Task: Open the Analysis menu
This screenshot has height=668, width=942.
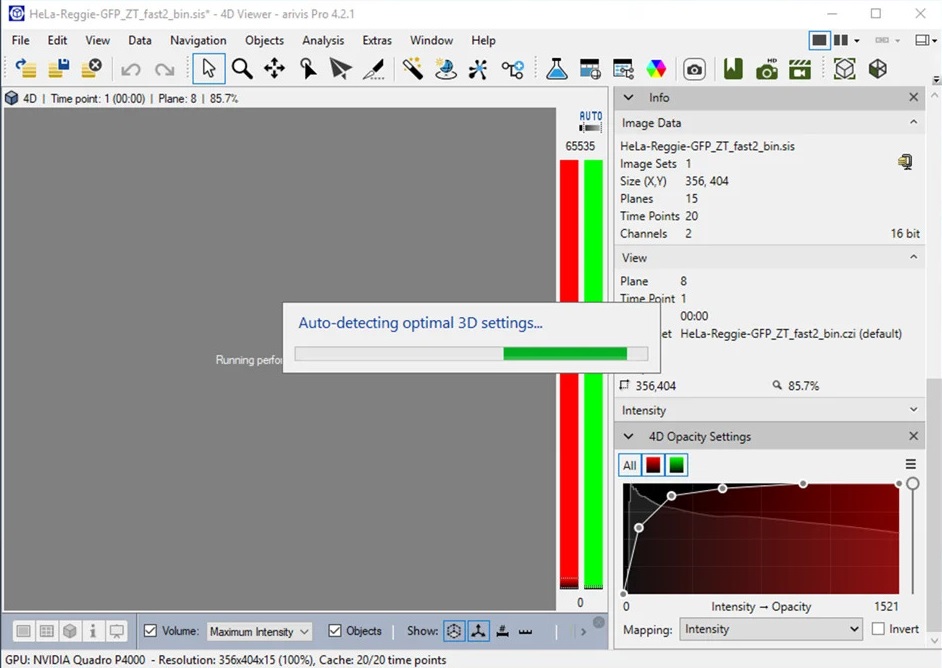Action: [322, 40]
